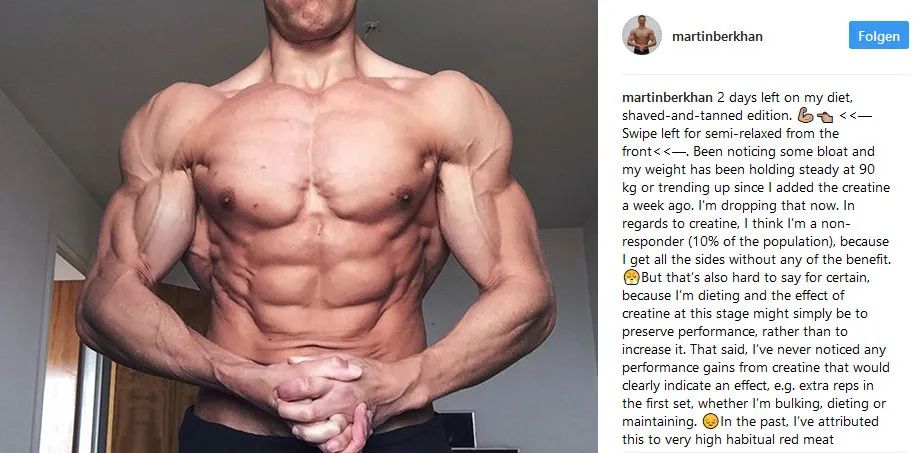Click the divider below profile header
Viewport: 915px width, 453px height.
coord(765,74)
